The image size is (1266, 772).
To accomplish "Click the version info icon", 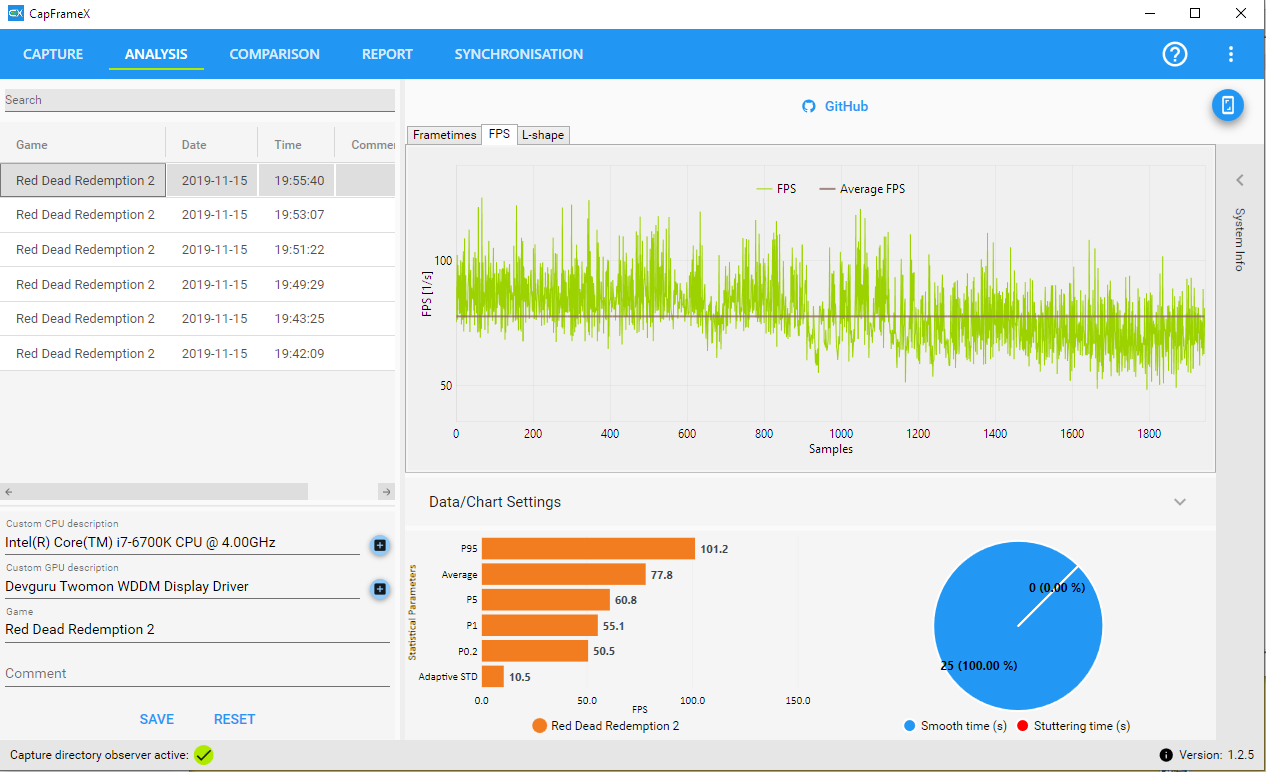I will coord(1165,755).
